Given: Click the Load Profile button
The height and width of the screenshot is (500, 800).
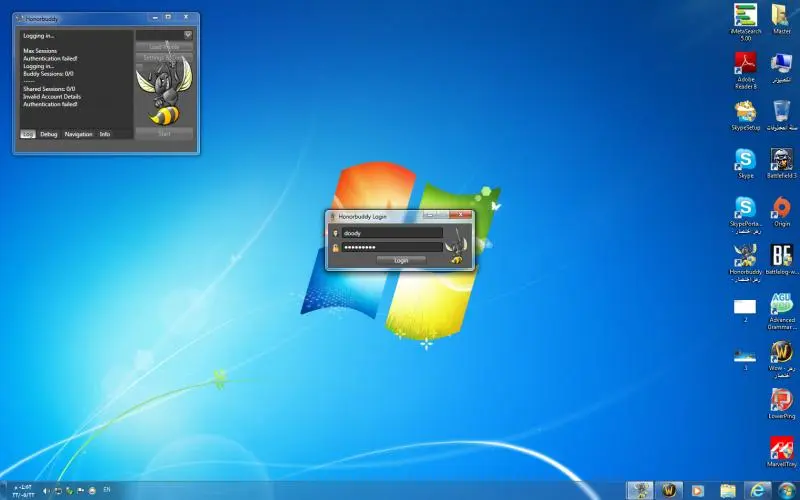Looking at the screenshot, I should point(164,47).
